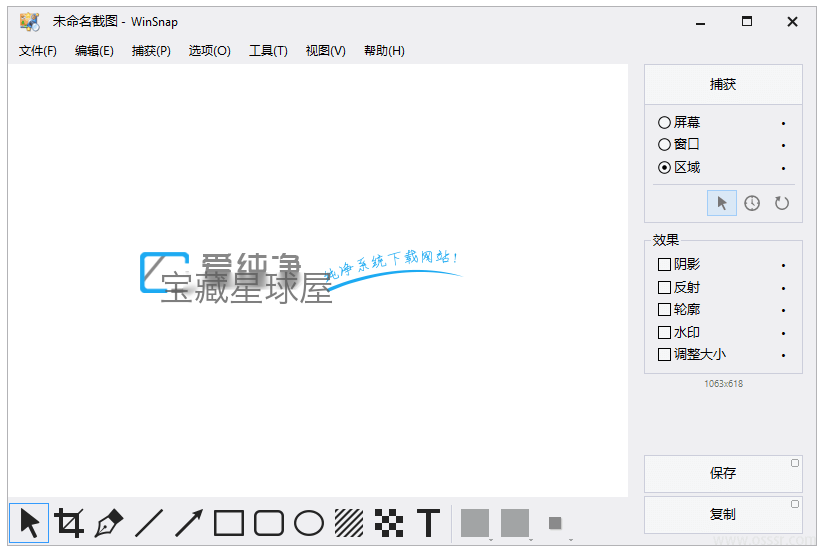The width and height of the screenshot is (824, 554).
Task: Select the Pen drawing tool
Action: [109, 523]
